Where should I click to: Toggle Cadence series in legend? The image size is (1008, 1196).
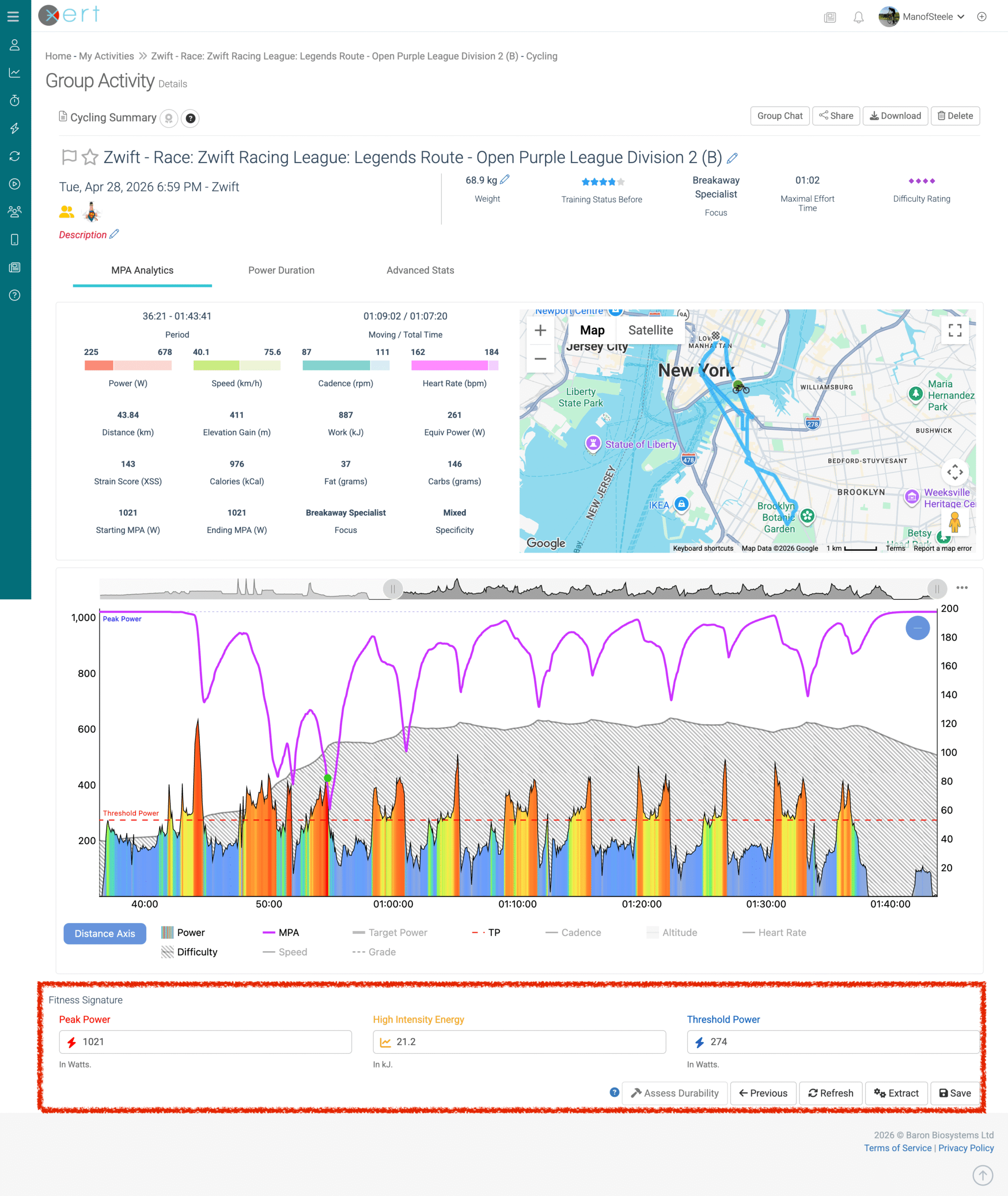[573, 933]
